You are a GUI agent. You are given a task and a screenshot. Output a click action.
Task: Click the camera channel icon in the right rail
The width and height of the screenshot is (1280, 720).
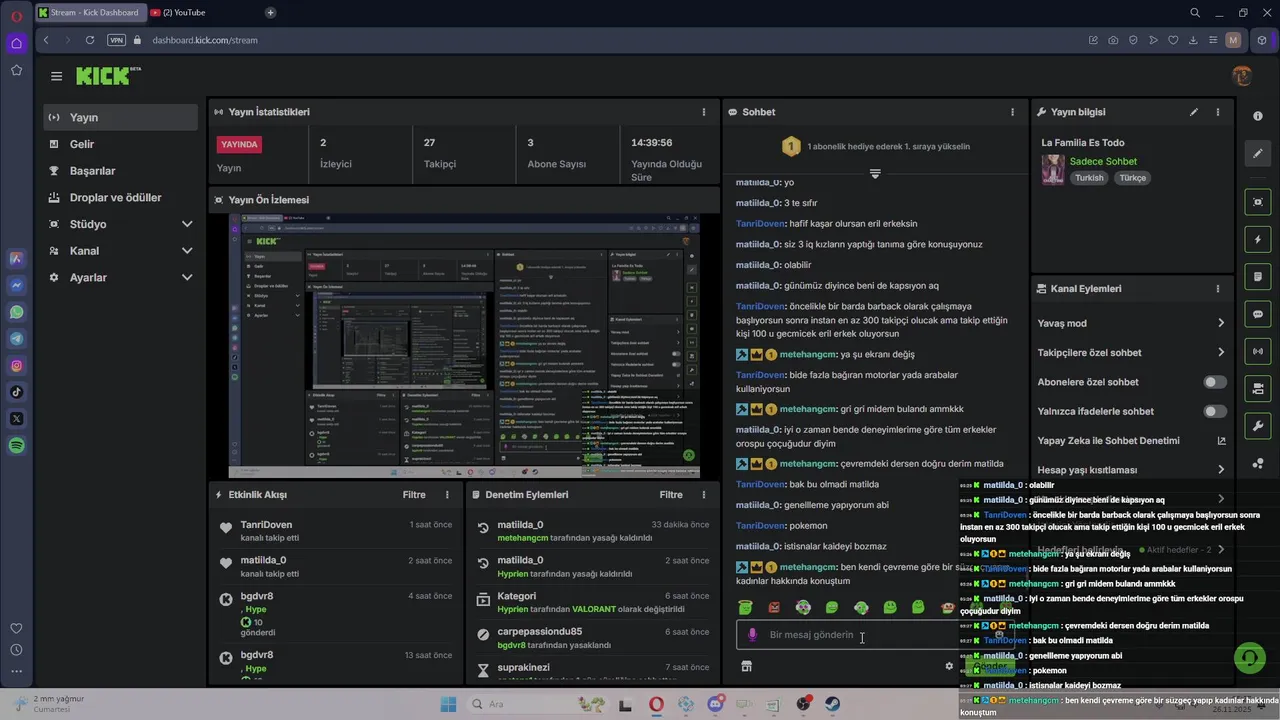[x=1258, y=388]
